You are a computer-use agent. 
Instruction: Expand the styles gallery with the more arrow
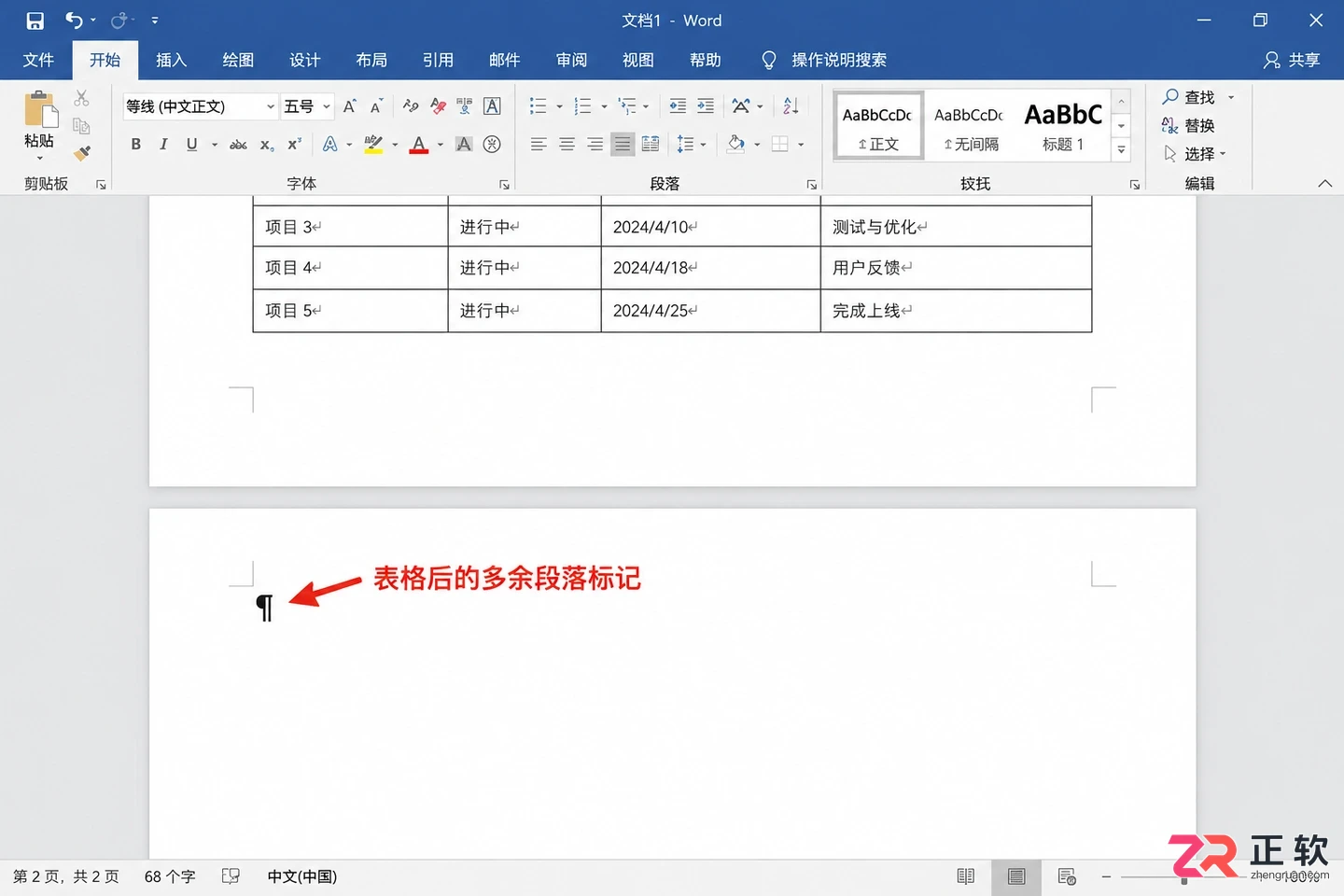[x=1122, y=149]
